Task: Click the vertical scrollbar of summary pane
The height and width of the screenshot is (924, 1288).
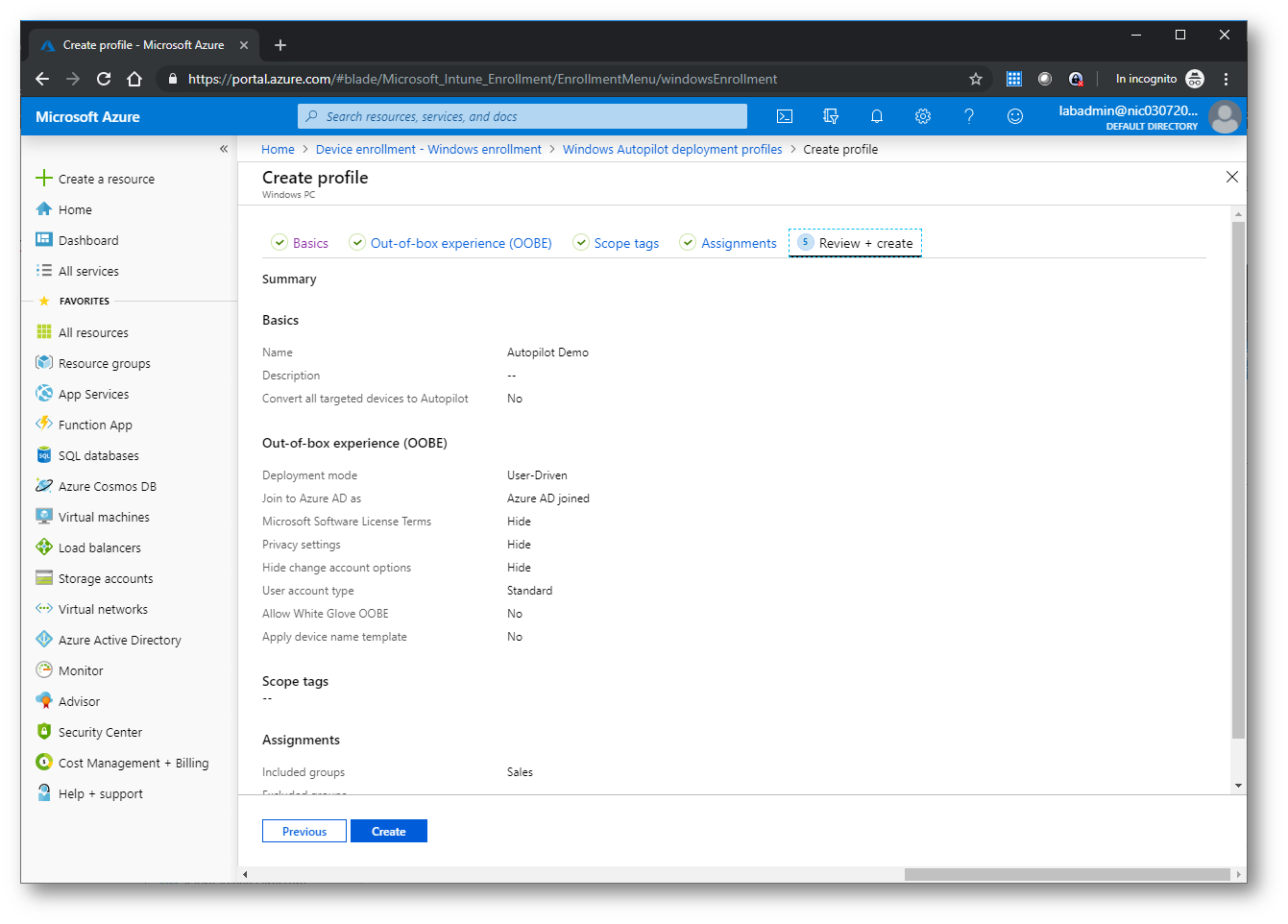Action: point(1238,480)
